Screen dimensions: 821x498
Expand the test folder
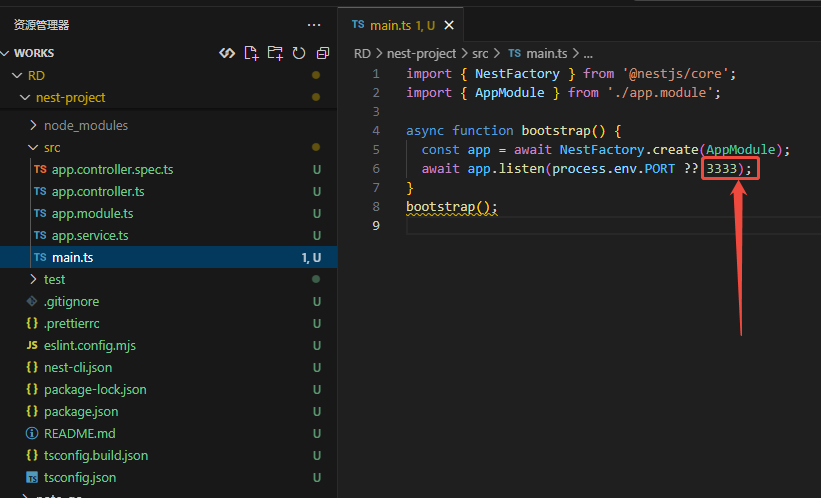pos(54,279)
